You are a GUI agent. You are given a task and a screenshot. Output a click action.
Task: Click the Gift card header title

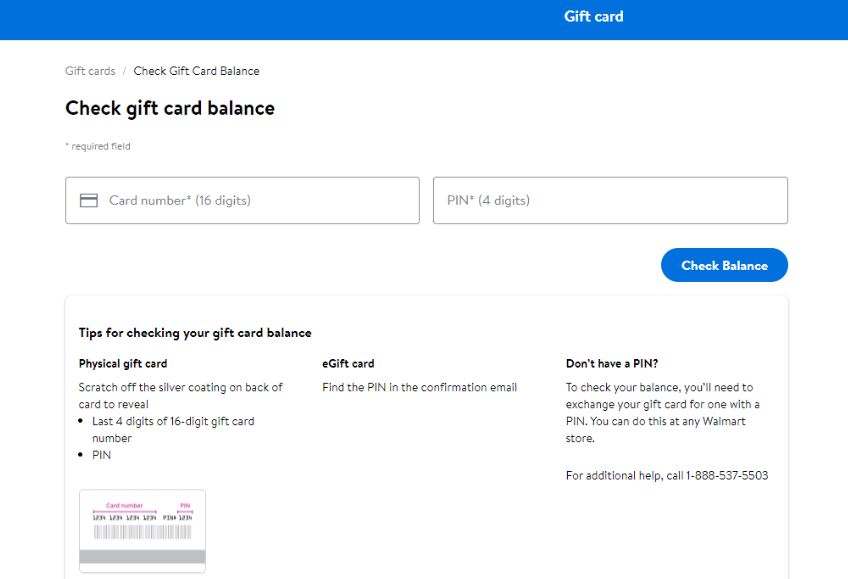coord(593,17)
